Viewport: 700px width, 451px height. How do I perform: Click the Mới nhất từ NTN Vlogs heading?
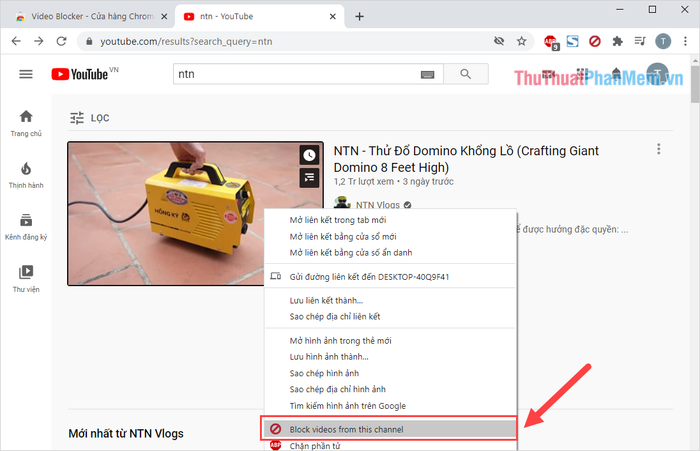click(x=126, y=434)
